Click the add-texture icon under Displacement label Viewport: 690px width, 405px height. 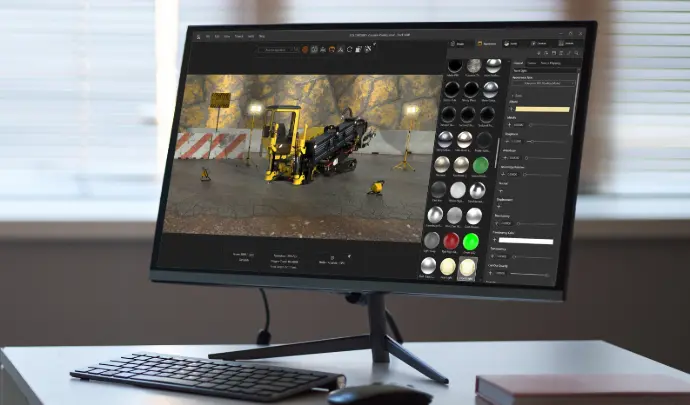499,207
